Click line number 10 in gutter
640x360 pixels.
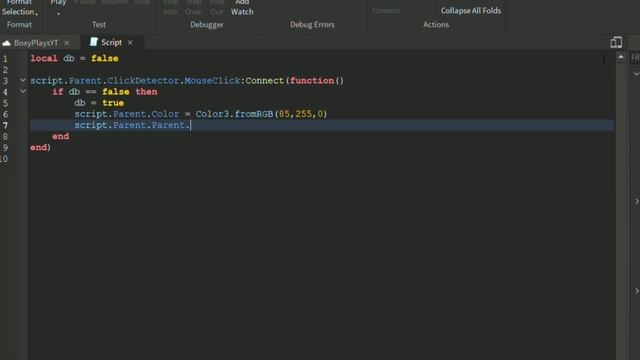click(x=4, y=159)
